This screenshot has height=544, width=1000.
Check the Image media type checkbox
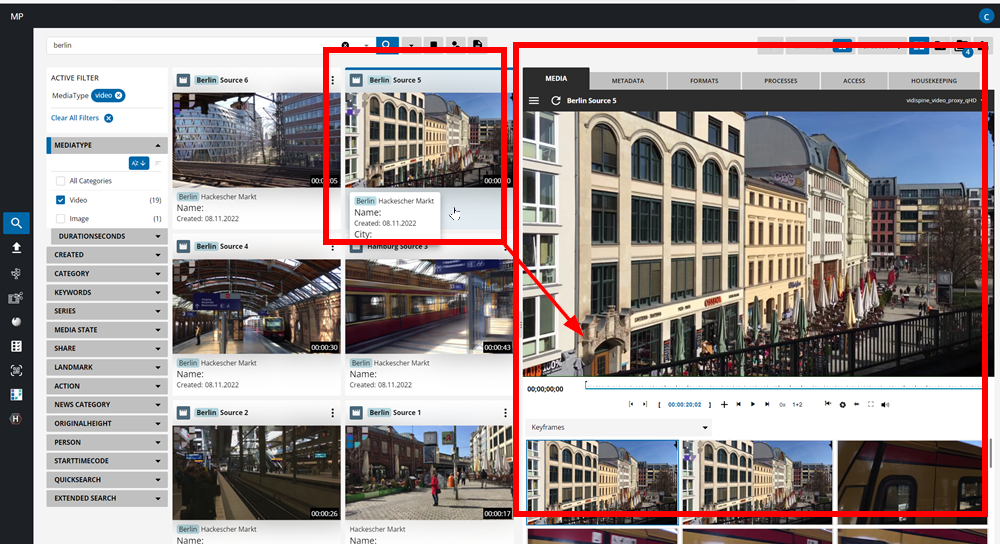pos(61,218)
